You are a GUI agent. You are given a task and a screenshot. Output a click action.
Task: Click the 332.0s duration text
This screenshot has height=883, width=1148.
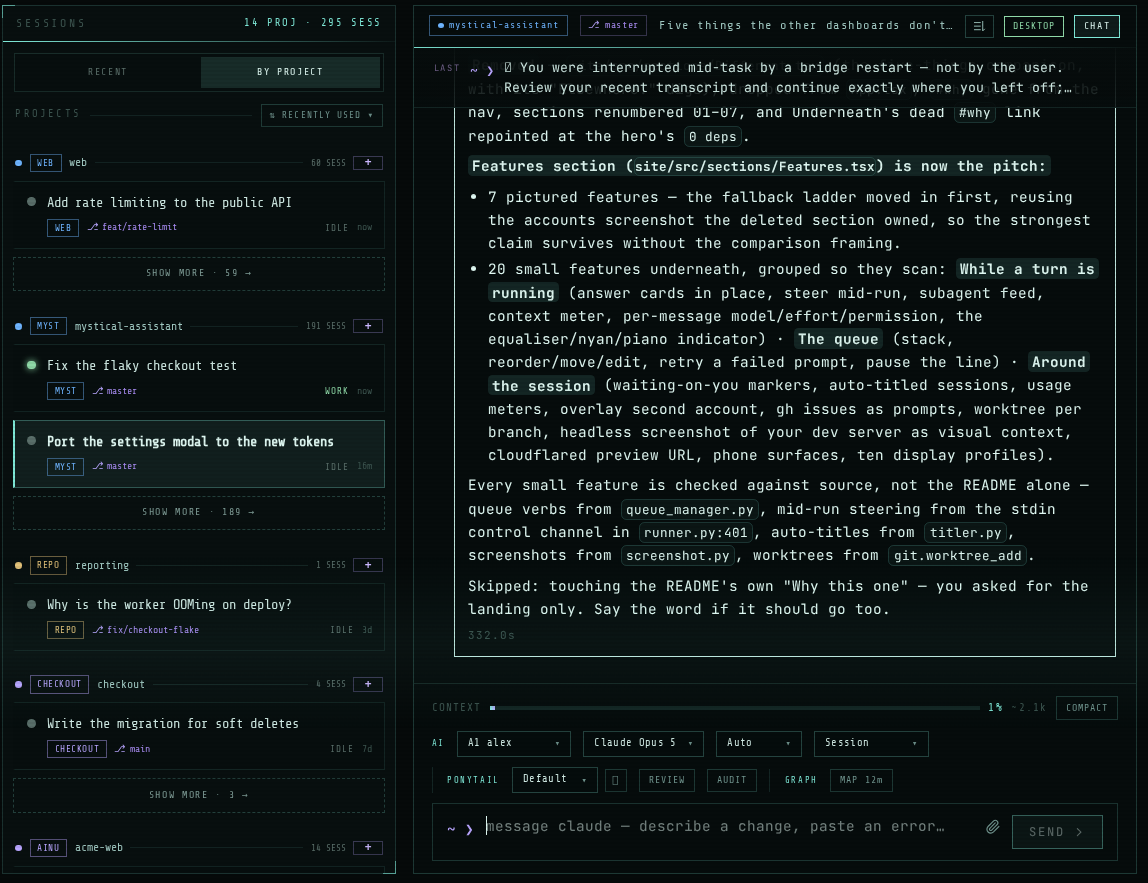click(x=491, y=636)
